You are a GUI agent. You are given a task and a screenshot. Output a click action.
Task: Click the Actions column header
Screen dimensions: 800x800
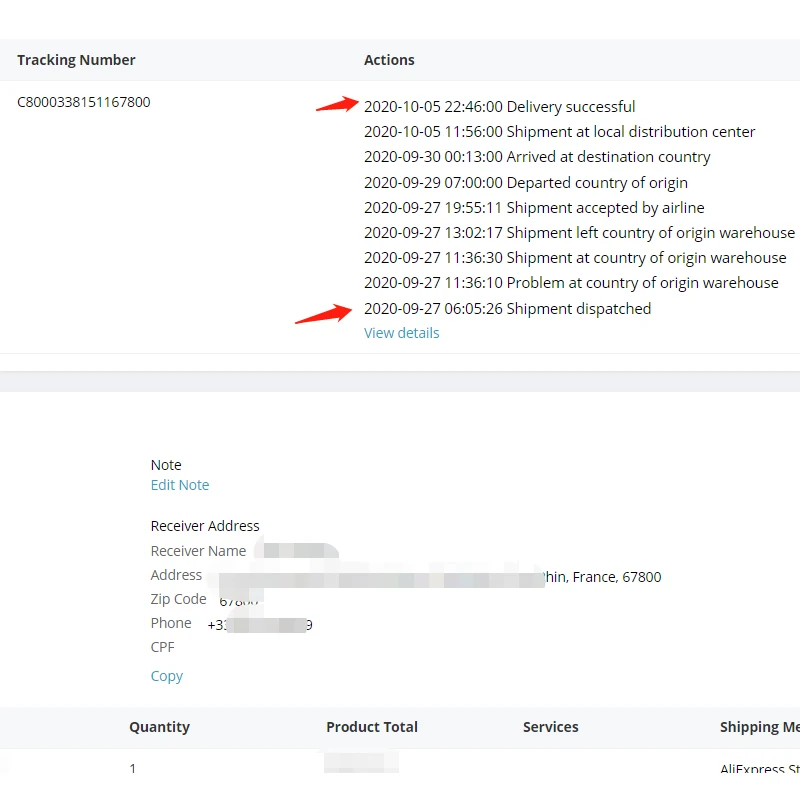[x=389, y=60]
